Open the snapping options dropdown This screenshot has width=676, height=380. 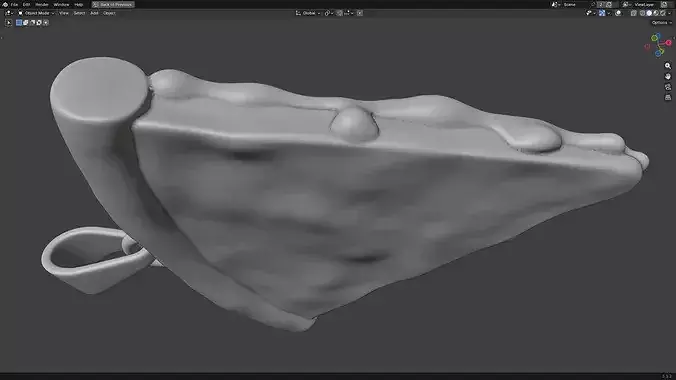point(349,13)
